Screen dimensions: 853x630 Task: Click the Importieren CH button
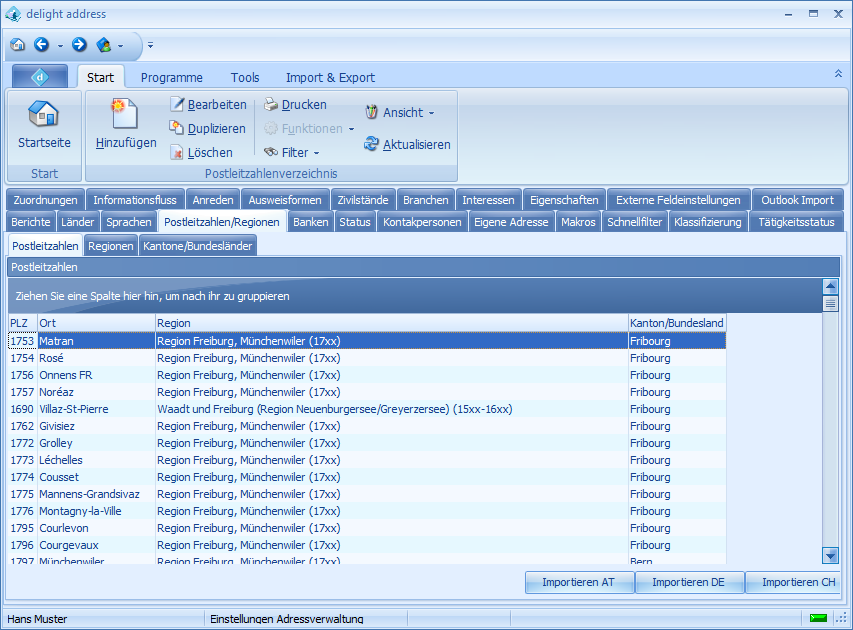point(798,582)
